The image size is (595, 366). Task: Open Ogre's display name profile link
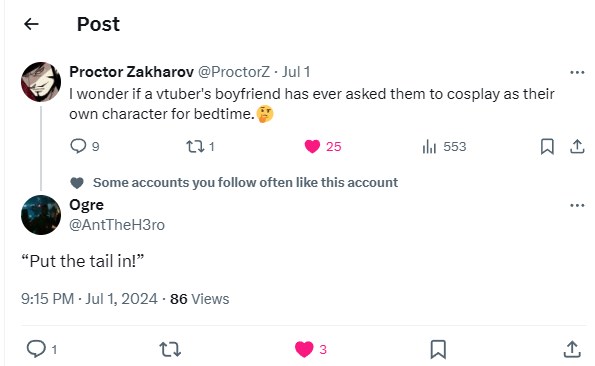pyautogui.click(x=87, y=205)
